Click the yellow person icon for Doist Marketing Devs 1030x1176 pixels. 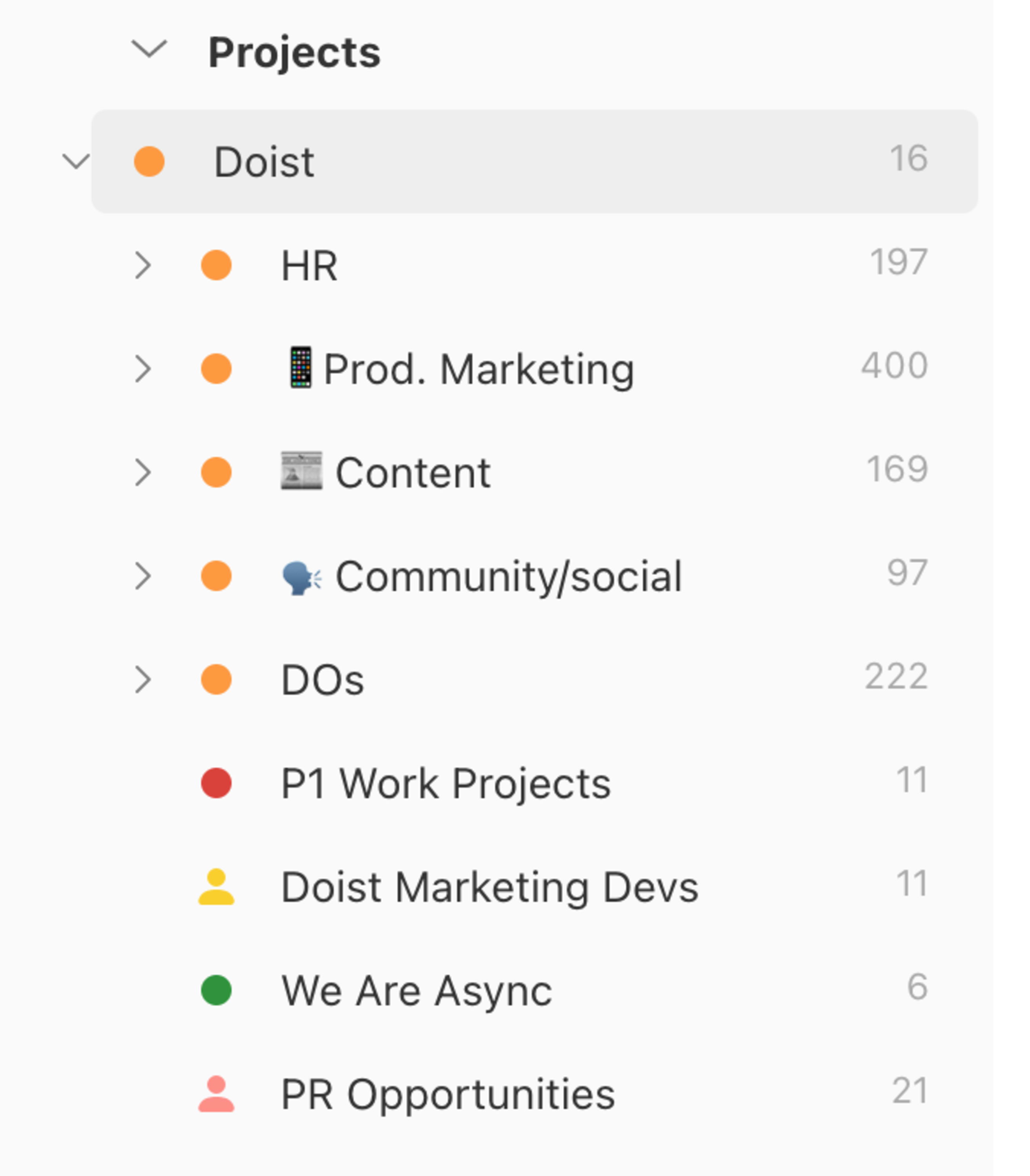(216, 886)
